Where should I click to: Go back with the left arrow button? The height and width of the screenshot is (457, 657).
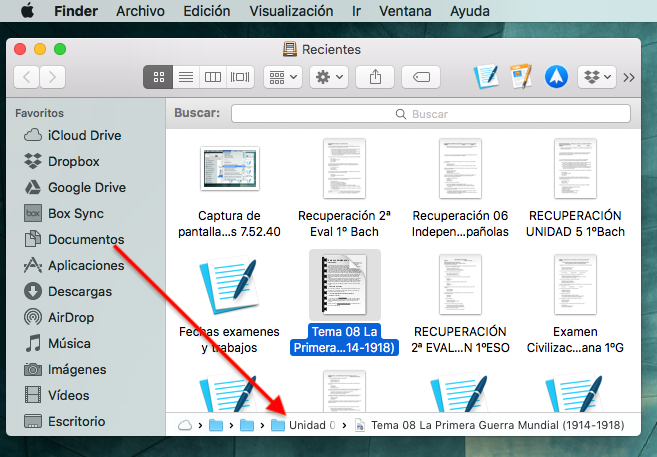tap(27, 77)
